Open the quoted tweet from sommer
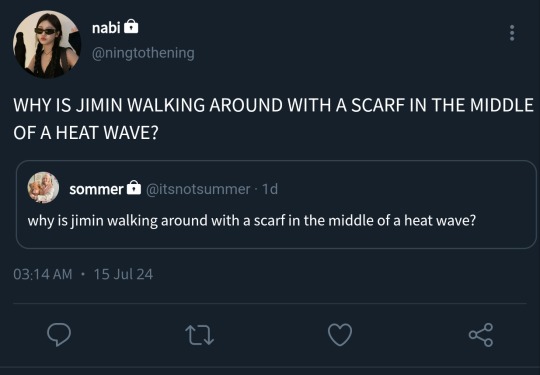Image resolution: width=540 pixels, height=375 pixels. (276, 204)
